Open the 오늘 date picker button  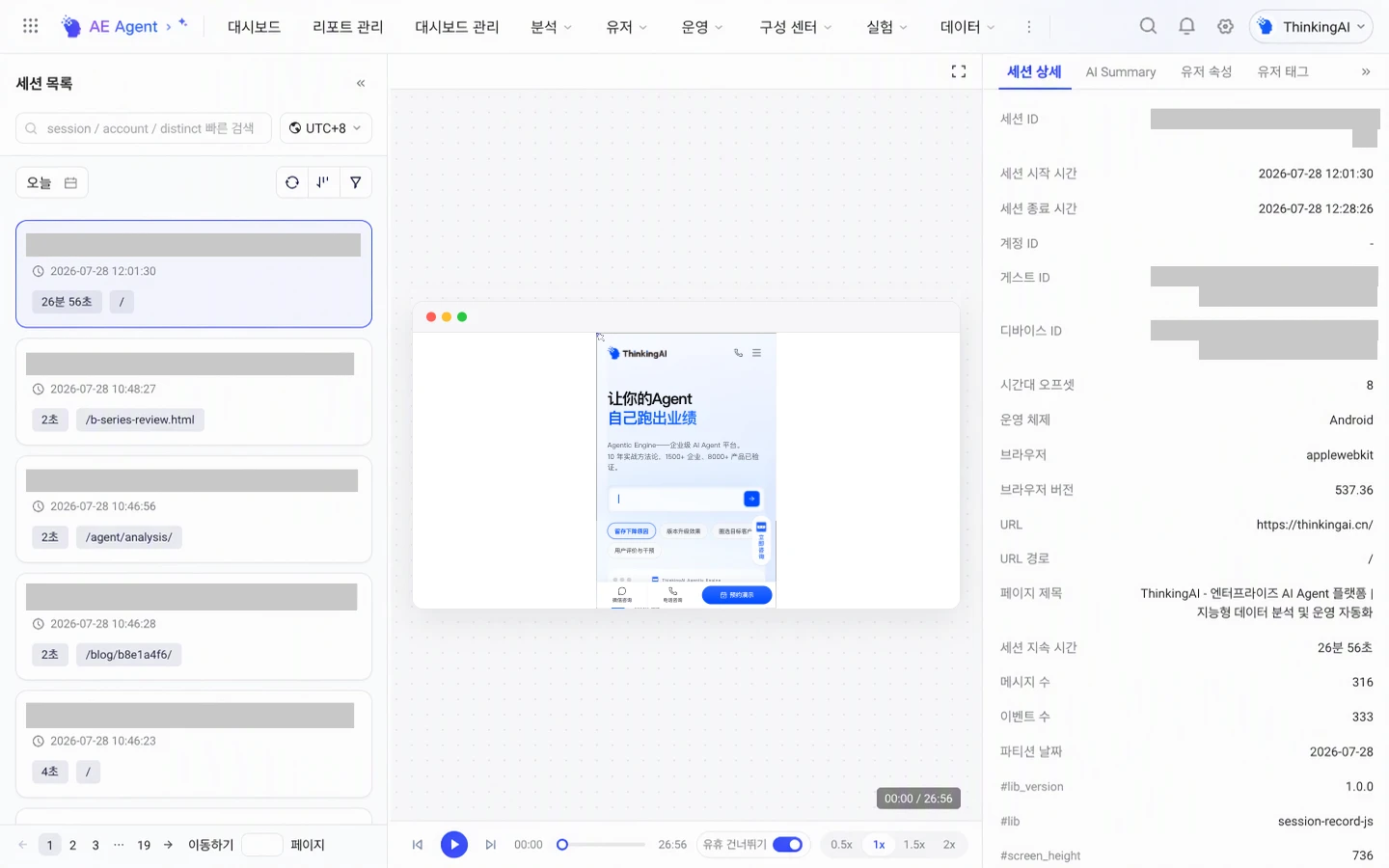tap(52, 182)
